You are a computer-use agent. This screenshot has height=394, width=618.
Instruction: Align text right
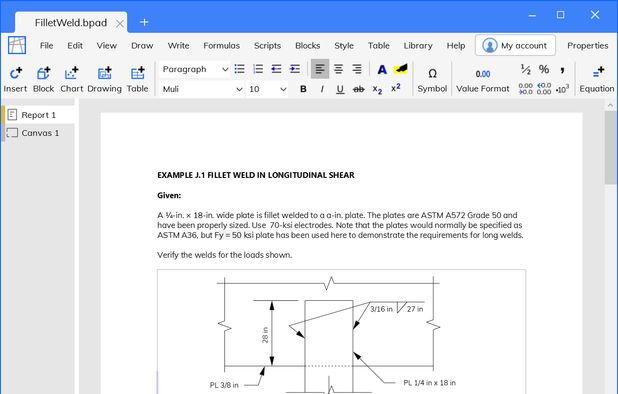[357, 69]
